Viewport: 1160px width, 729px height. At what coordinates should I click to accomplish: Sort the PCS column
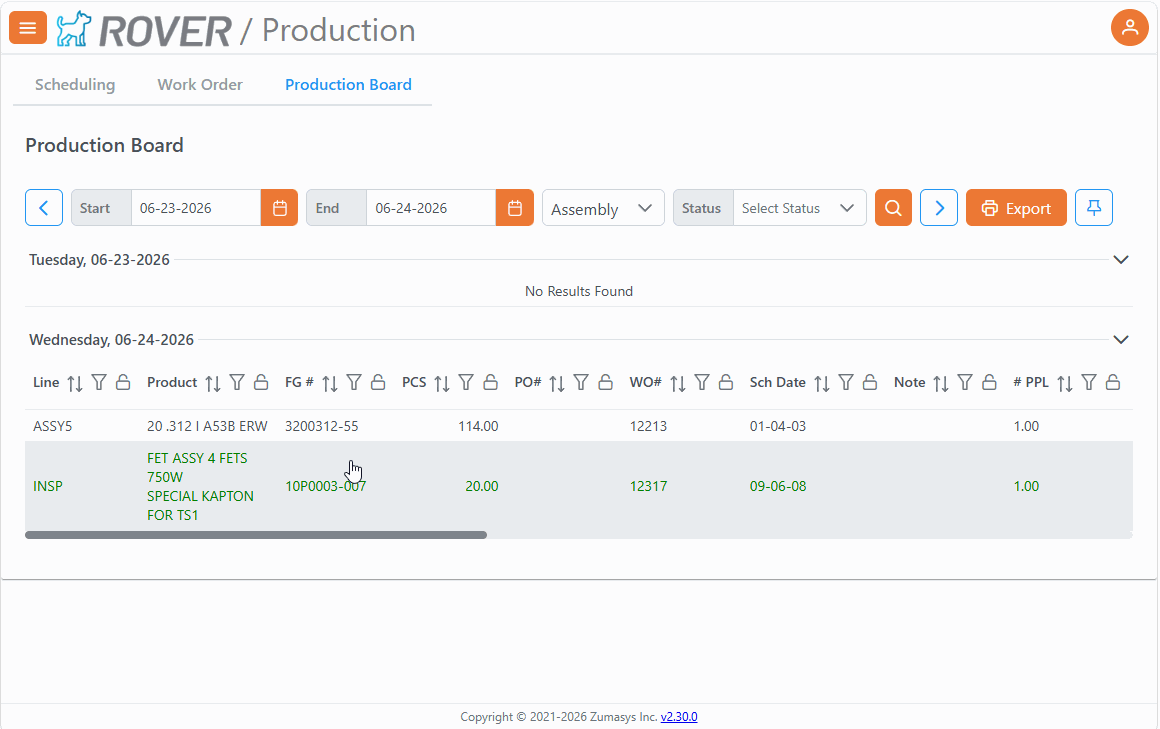(442, 383)
